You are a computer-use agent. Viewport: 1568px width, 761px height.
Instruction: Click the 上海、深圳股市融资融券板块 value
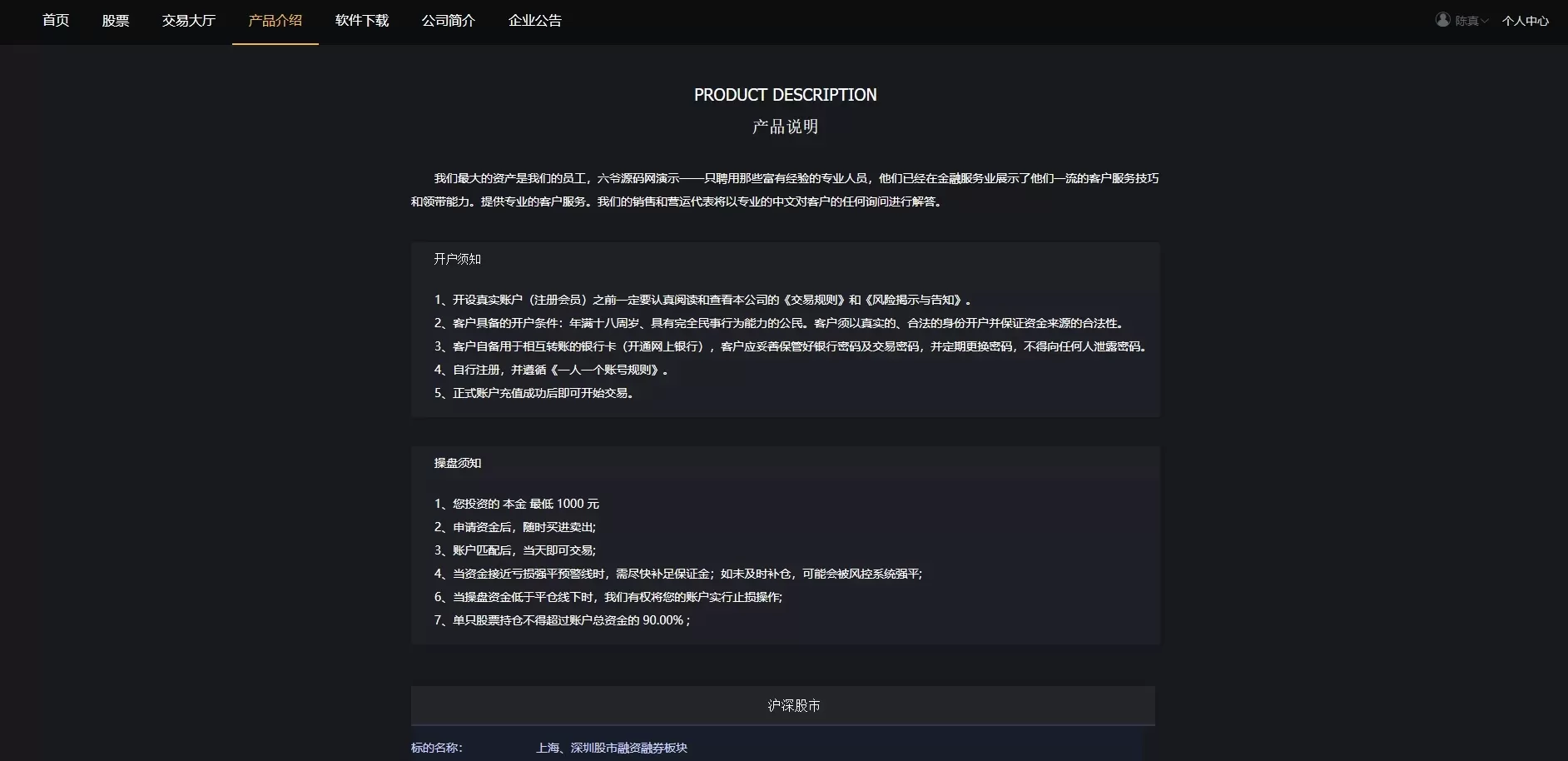coord(612,748)
